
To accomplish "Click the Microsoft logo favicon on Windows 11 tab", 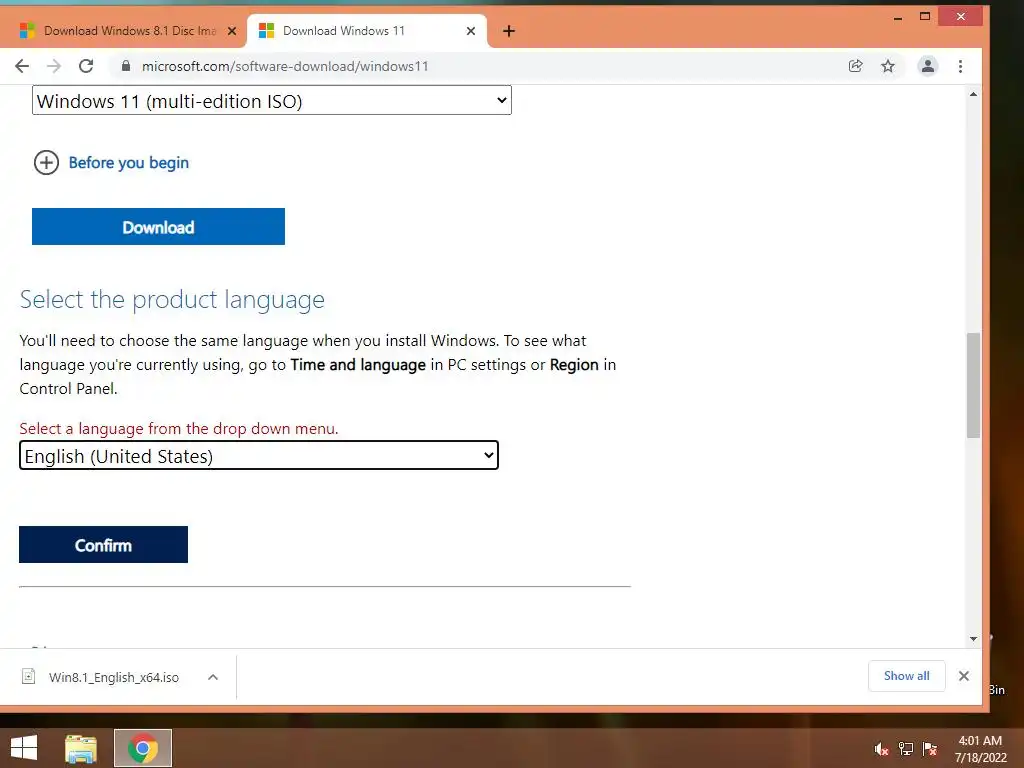I will click(266, 31).
